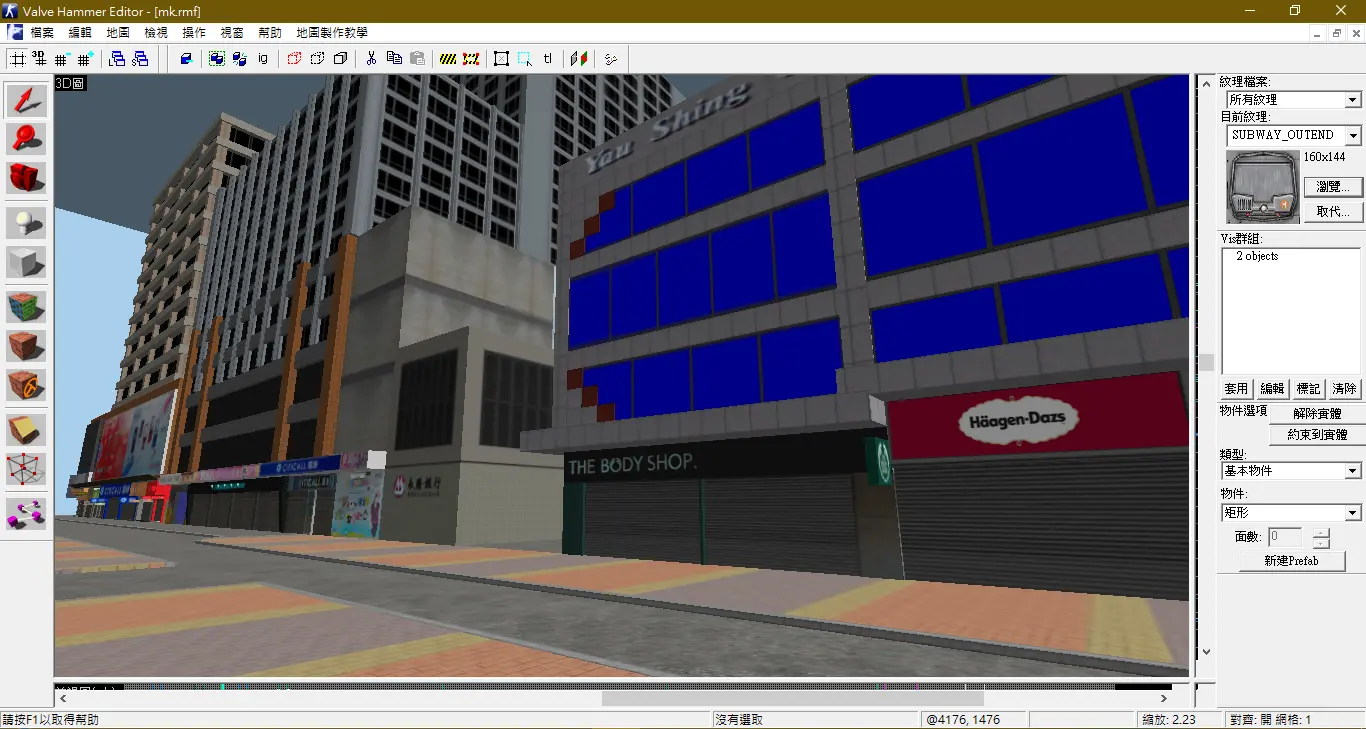
Task: Expand the 物件 dropdown showing 矩形
Action: [1352, 513]
